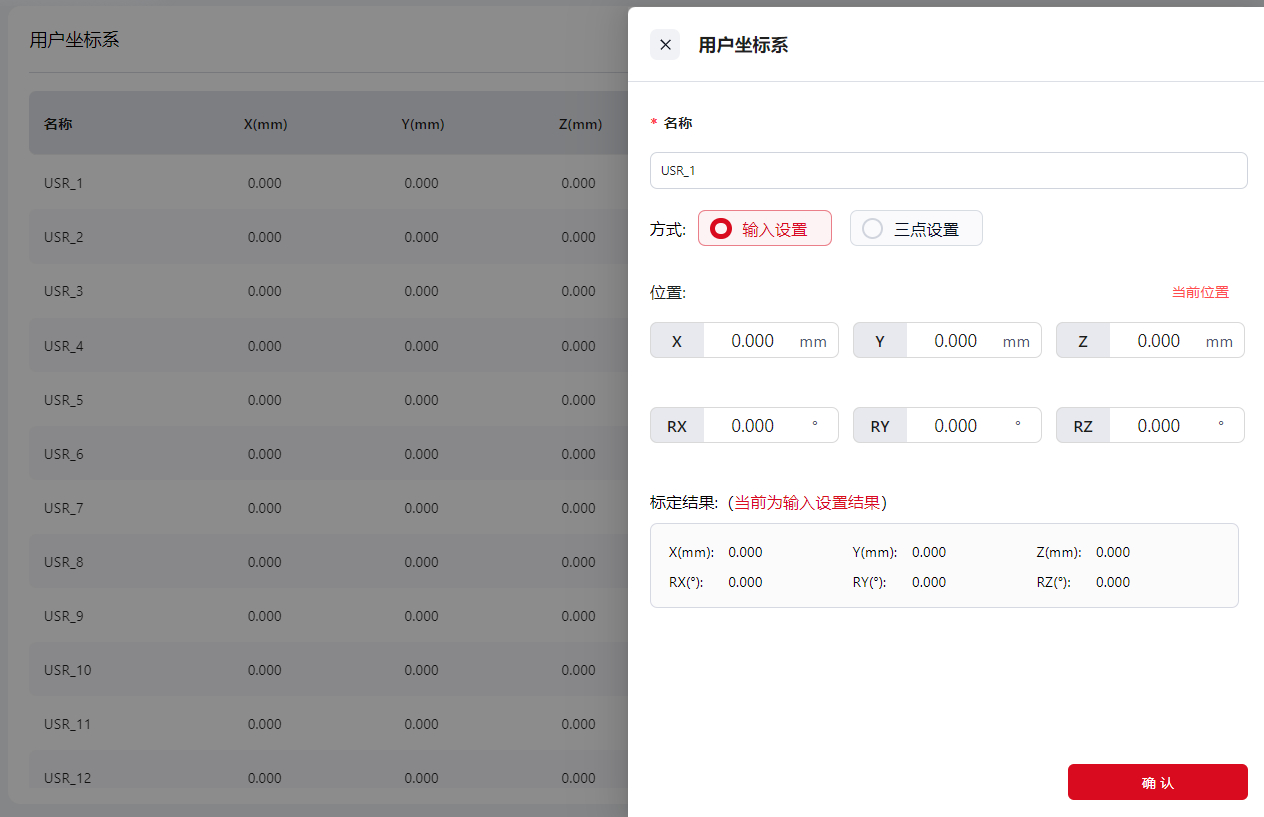Screen dimensions: 1264x817
Task: Close the 用户坐标系 side panel
Action: 665,45
